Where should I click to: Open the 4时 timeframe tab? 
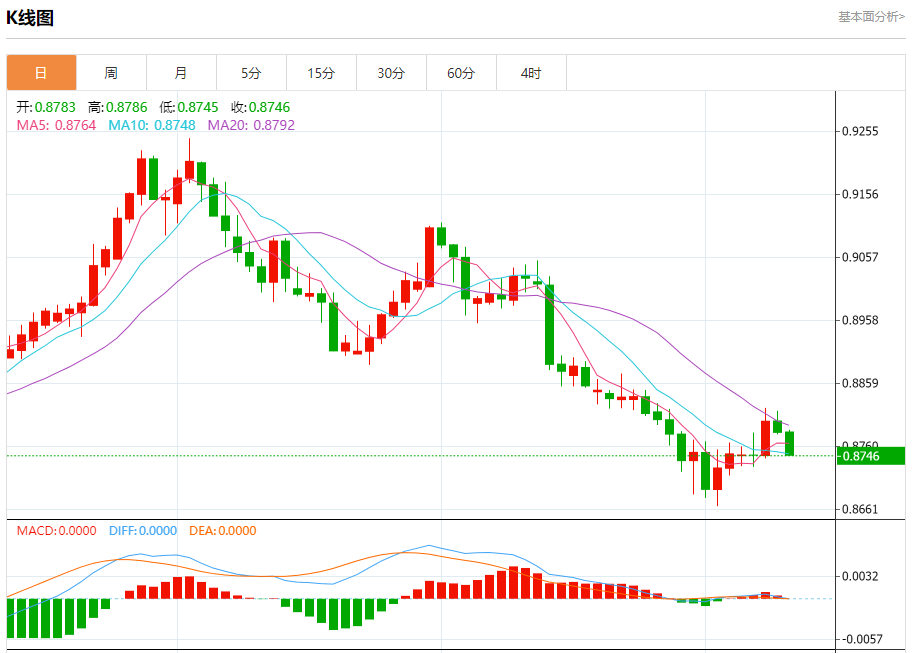pyautogui.click(x=531, y=73)
